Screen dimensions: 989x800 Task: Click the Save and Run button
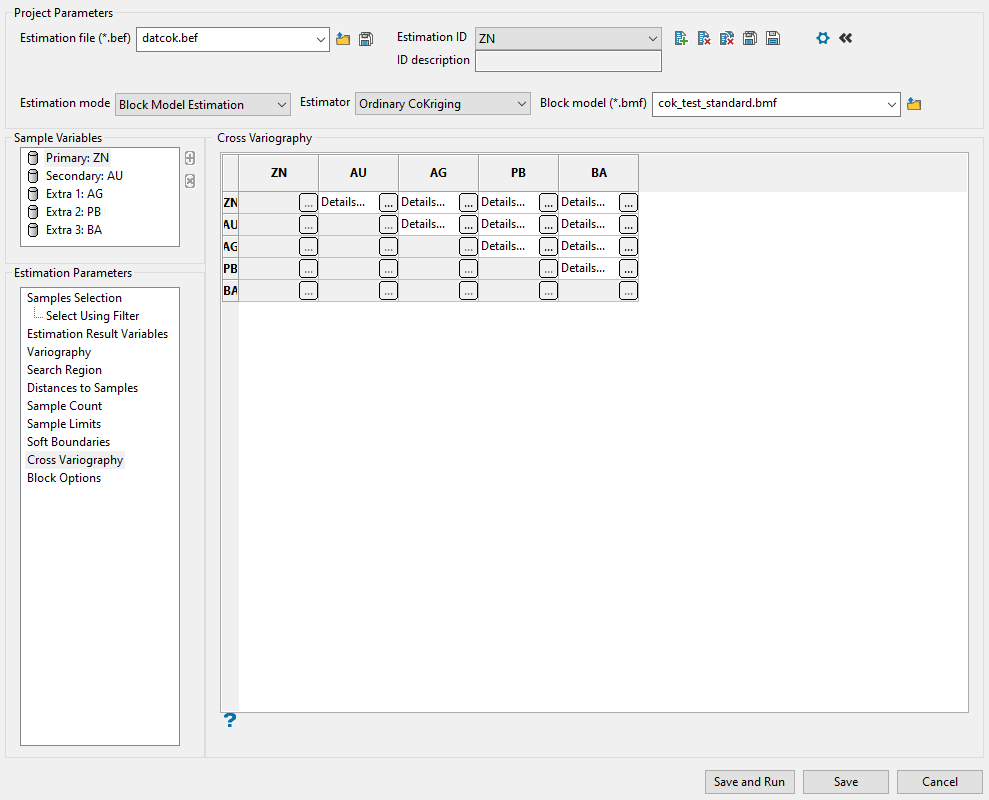[749, 782]
